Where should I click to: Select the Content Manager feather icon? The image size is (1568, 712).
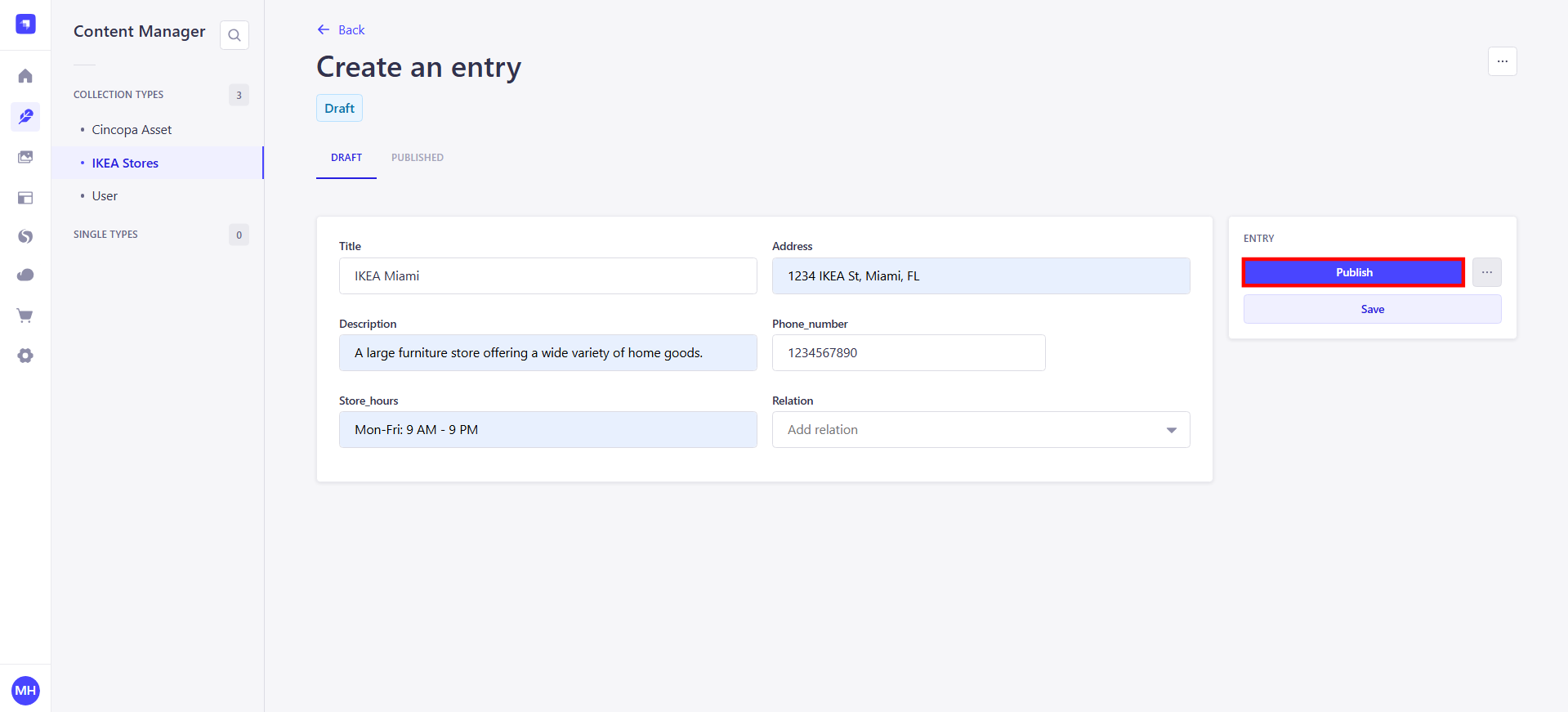(x=25, y=116)
